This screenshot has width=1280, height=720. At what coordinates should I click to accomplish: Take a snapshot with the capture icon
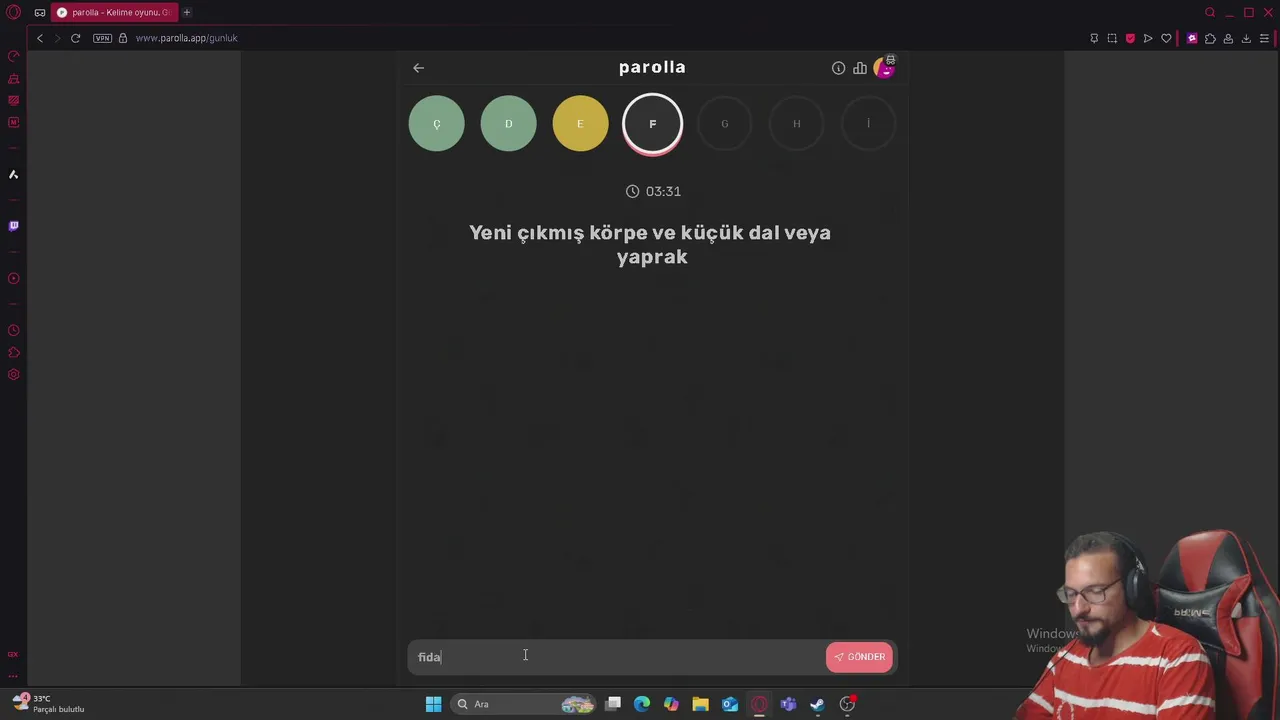pyautogui.click(x=1112, y=38)
